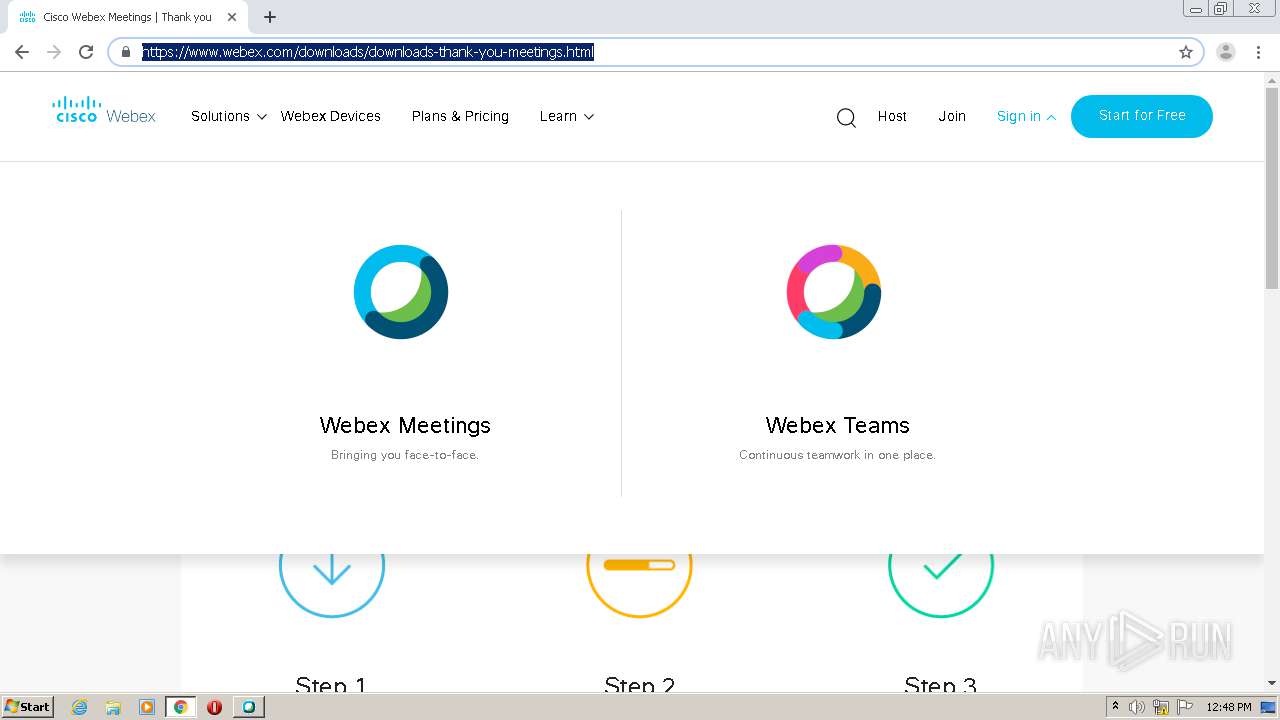Click the Step 2 heading text

[640, 684]
